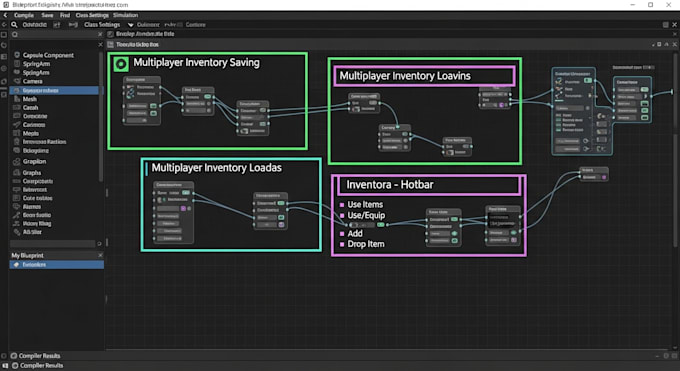The width and height of the screenshot is (680, 371).
Task: Select the Graplion item
Action: [34, 161]
